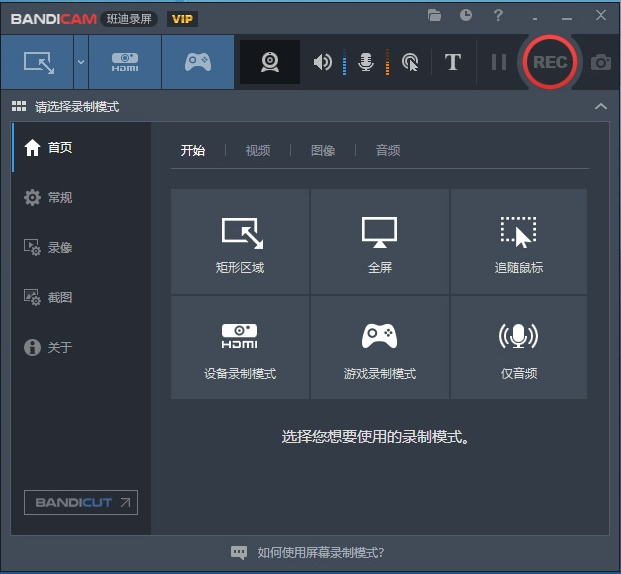This screenshot has width=621, height=574.
Task: Choose the 追随鼠标 tile
Action: [519, 242]
